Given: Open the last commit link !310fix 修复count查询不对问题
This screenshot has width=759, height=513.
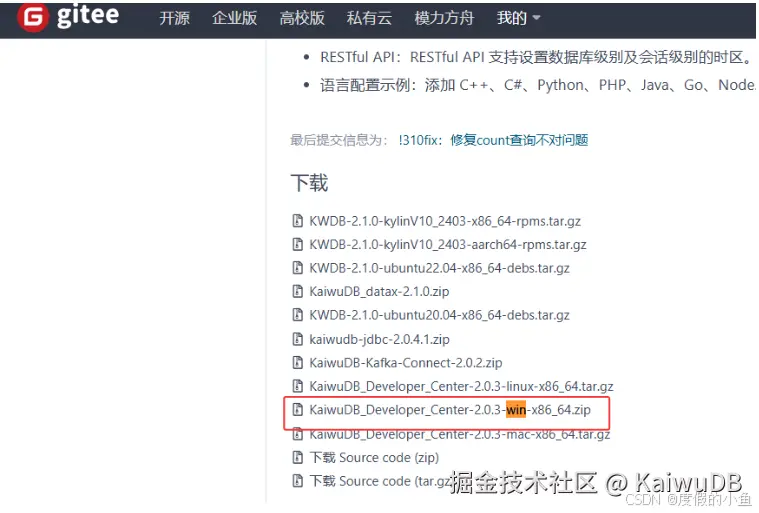Looking at the screenshot, I should pyautogui.click(x=493, y=140).
